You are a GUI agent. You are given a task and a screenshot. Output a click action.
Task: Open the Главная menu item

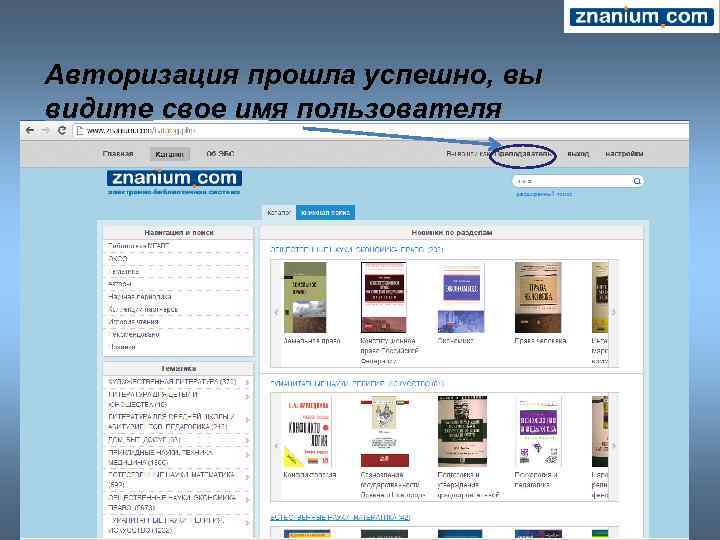[x=118, y=154]
